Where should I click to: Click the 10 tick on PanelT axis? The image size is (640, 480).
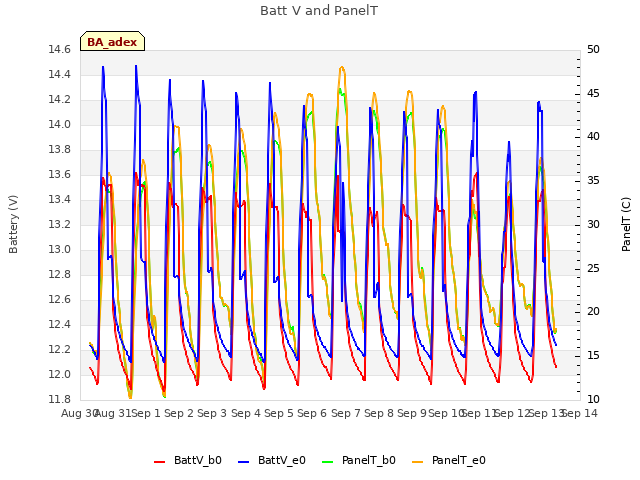tap(593, 399)
